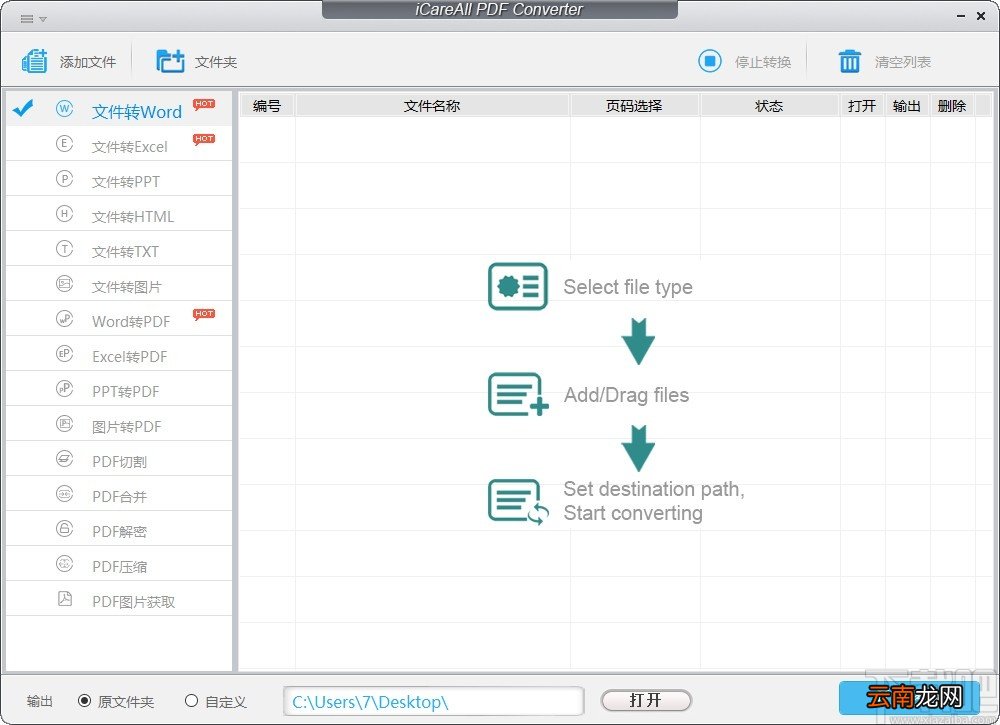
Task: Click the 文件名称 column header
Action: click(432, 105)
